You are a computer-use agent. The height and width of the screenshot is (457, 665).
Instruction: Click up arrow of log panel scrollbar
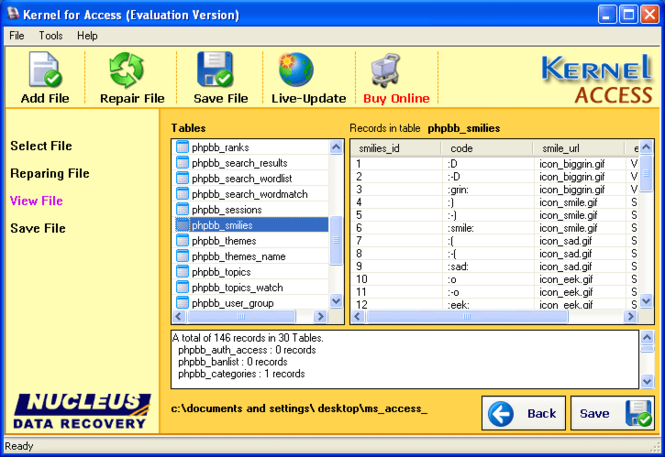[647, 337]
